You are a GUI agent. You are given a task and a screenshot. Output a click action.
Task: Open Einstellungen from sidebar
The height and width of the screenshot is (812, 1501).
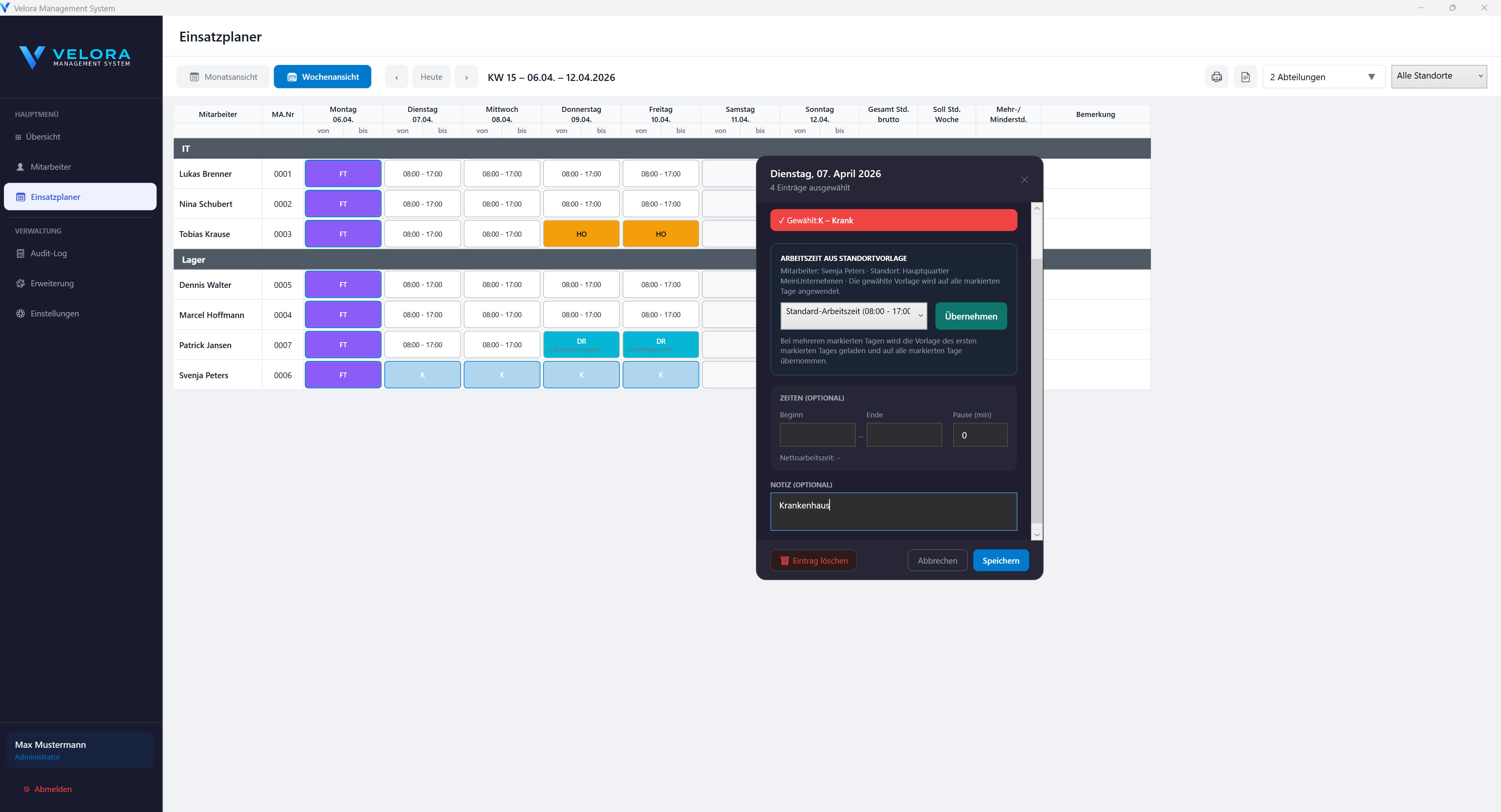54,313
